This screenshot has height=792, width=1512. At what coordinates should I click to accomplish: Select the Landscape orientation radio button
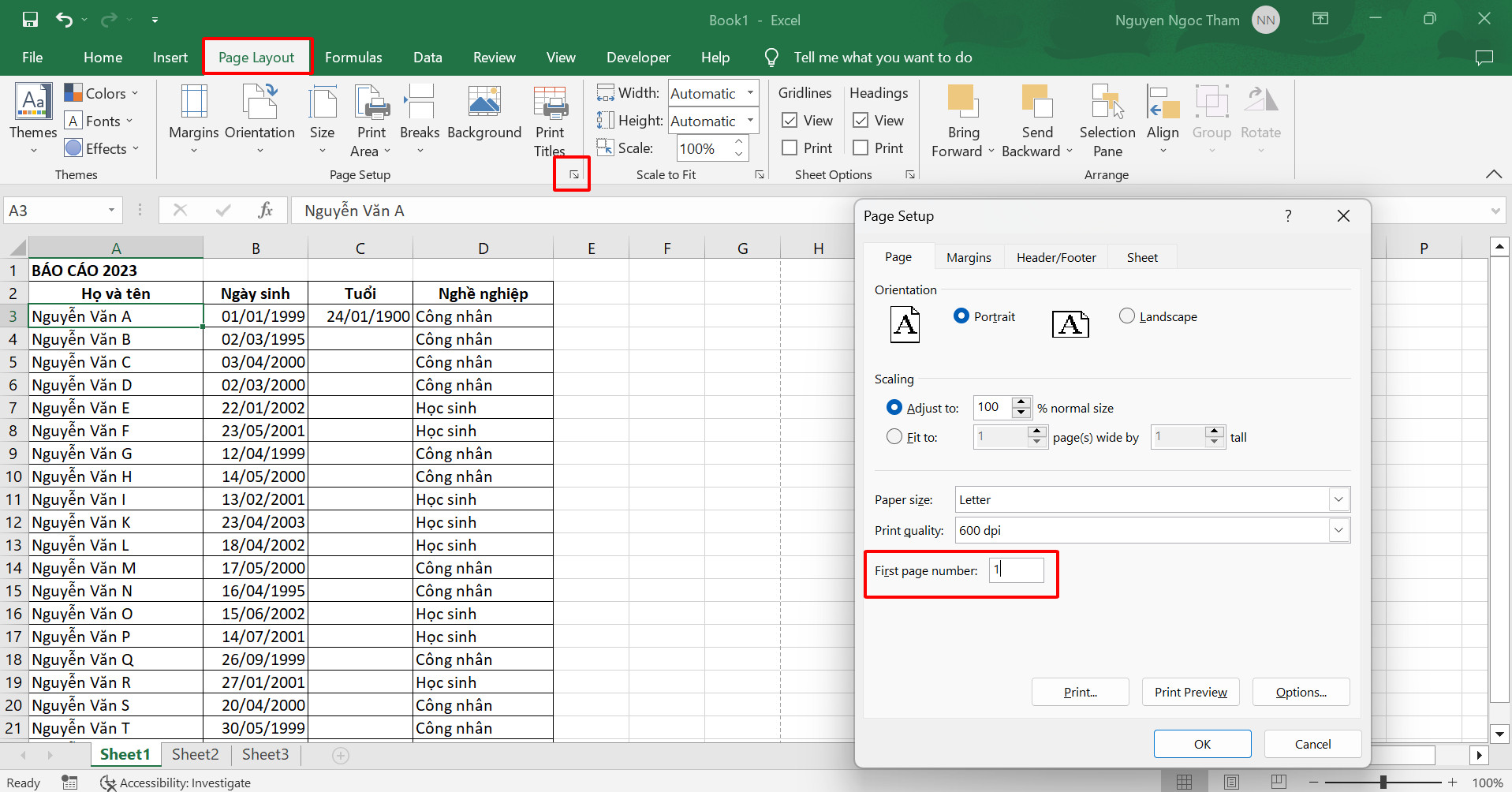pos(1127,316)
